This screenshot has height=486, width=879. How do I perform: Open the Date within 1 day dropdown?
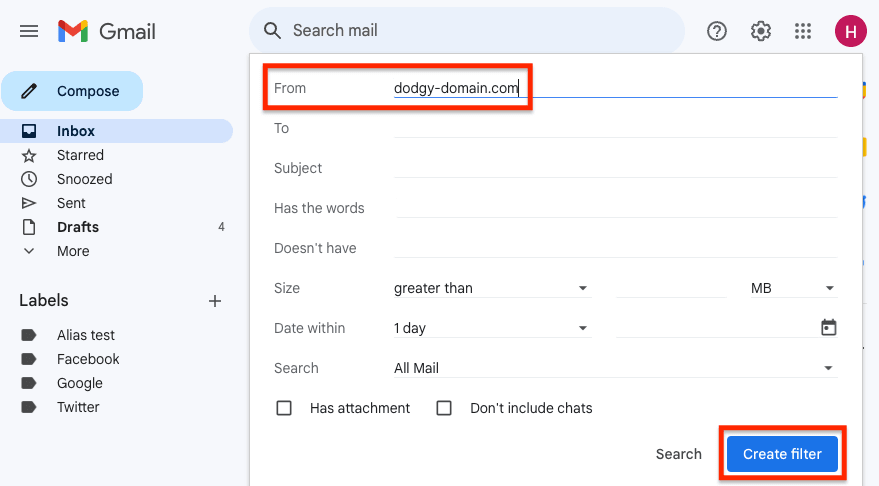(x=492, y=328)
